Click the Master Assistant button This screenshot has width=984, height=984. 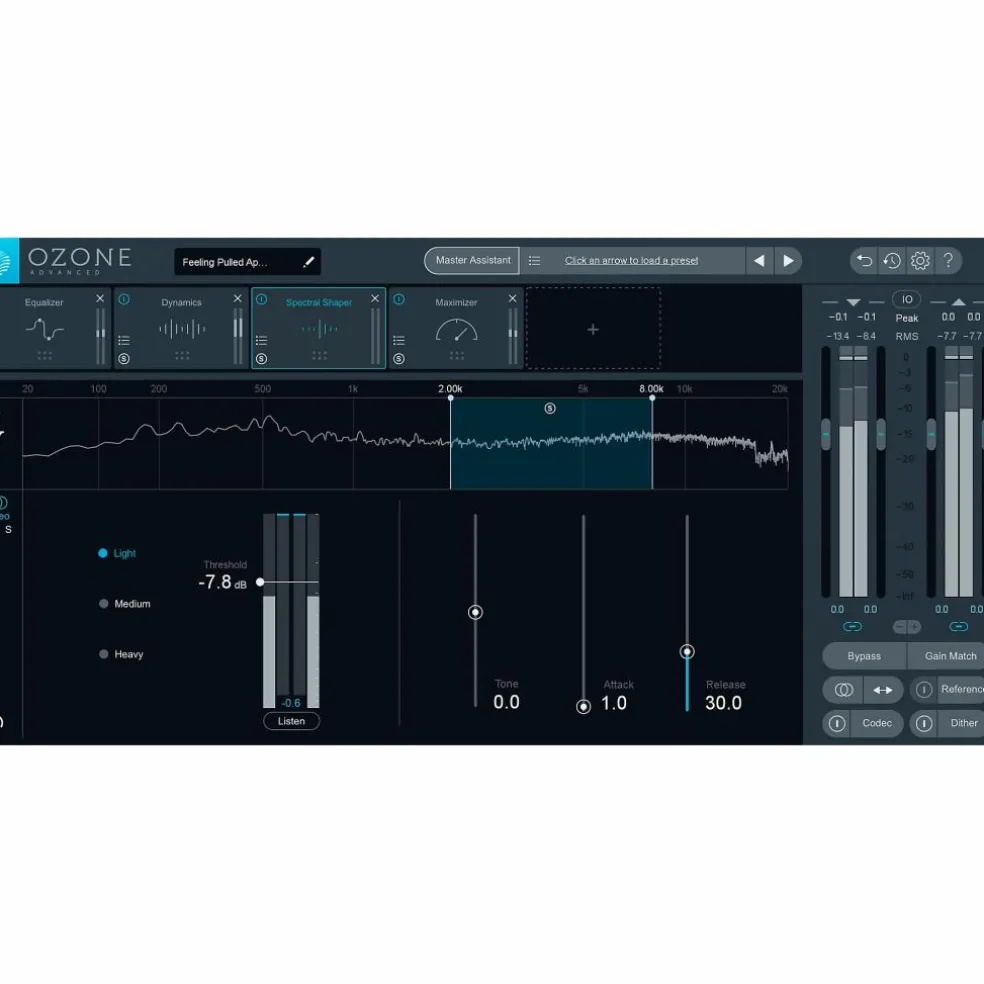472,260
